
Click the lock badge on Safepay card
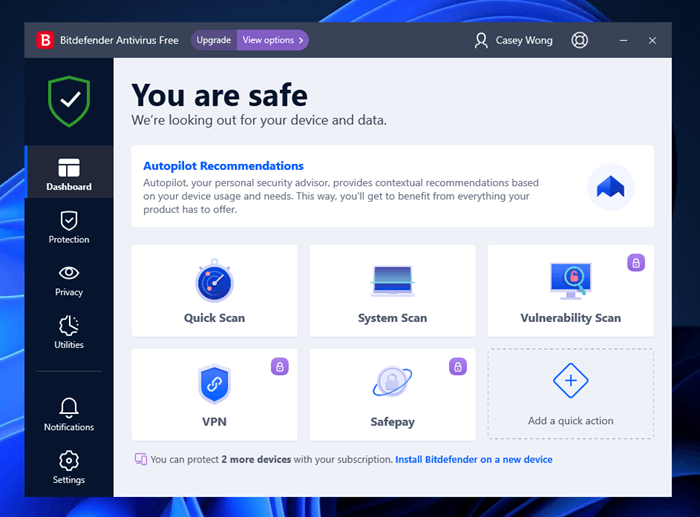(x=458, y=367)
